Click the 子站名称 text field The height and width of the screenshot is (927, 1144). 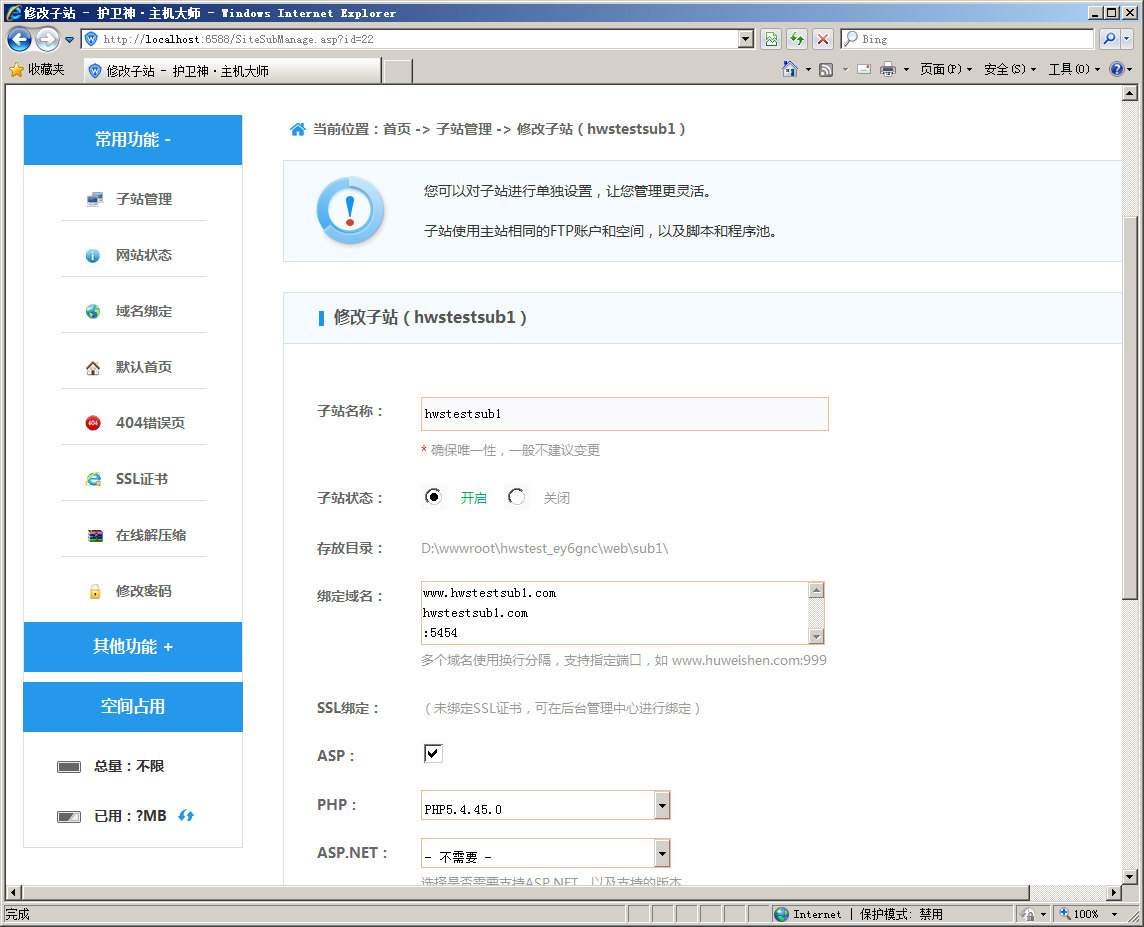pos(624,414)
